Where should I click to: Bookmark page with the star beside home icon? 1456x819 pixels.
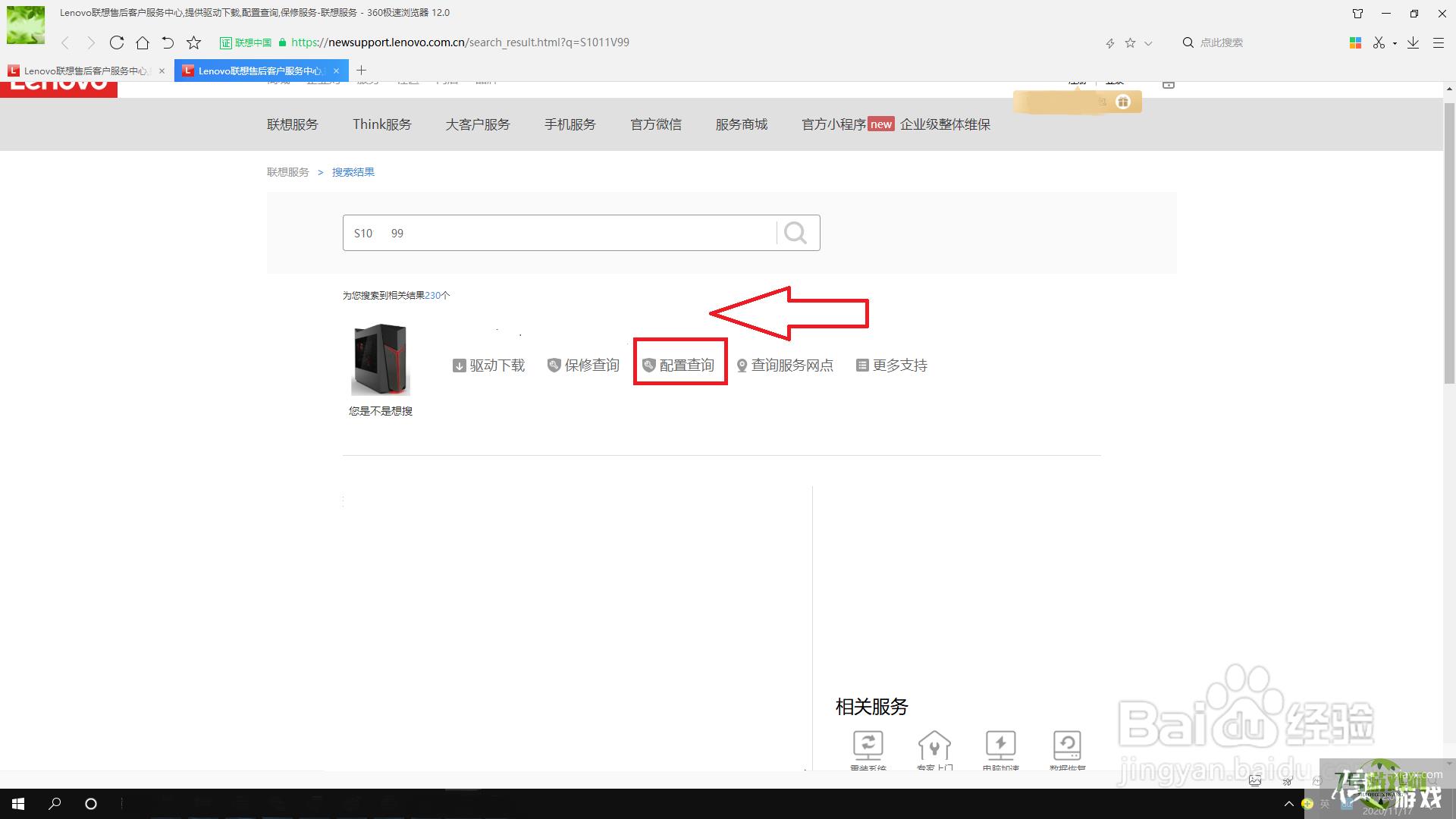pyautogui.click(x=194, y=42)
